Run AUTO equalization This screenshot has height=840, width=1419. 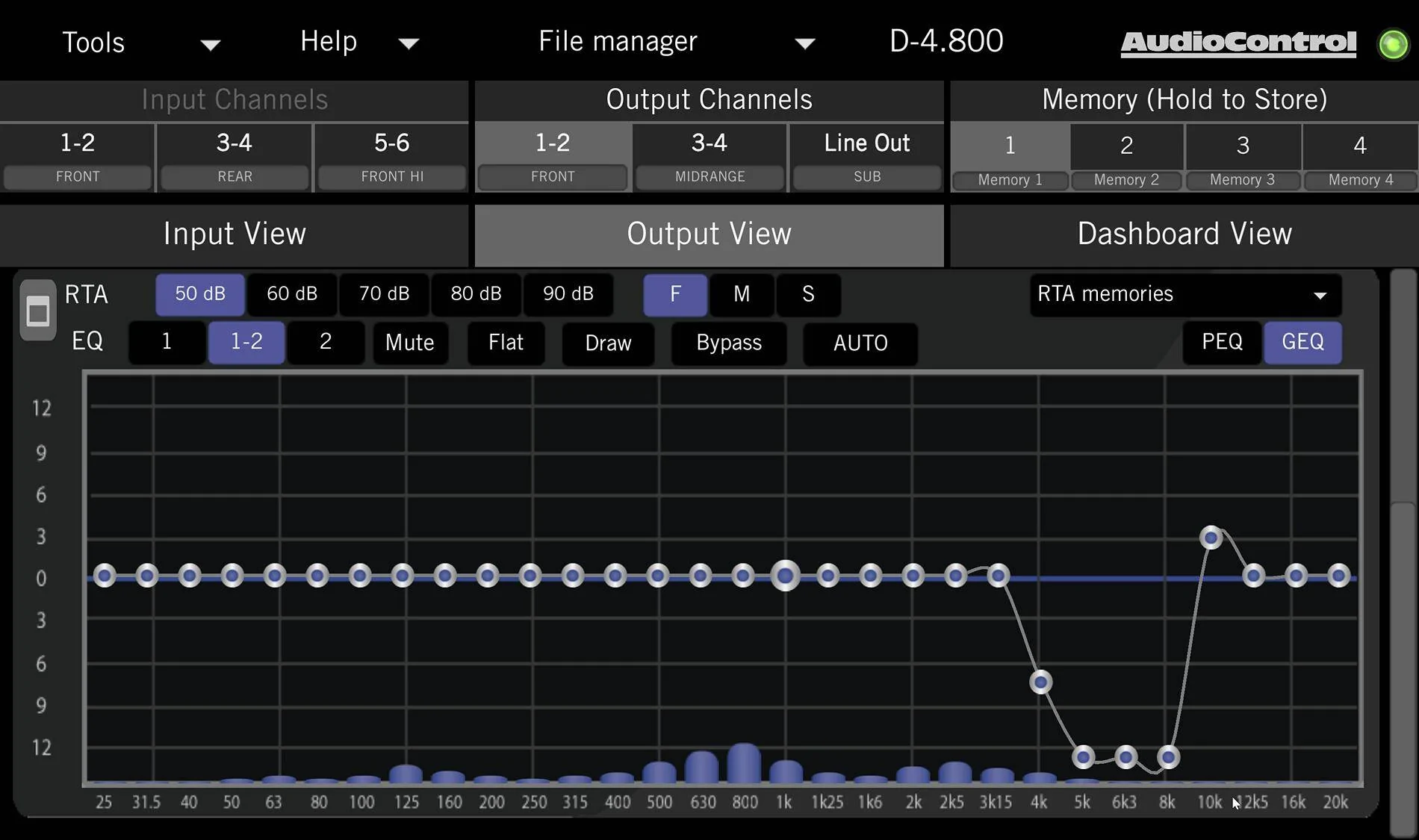[x=860, y=343]
